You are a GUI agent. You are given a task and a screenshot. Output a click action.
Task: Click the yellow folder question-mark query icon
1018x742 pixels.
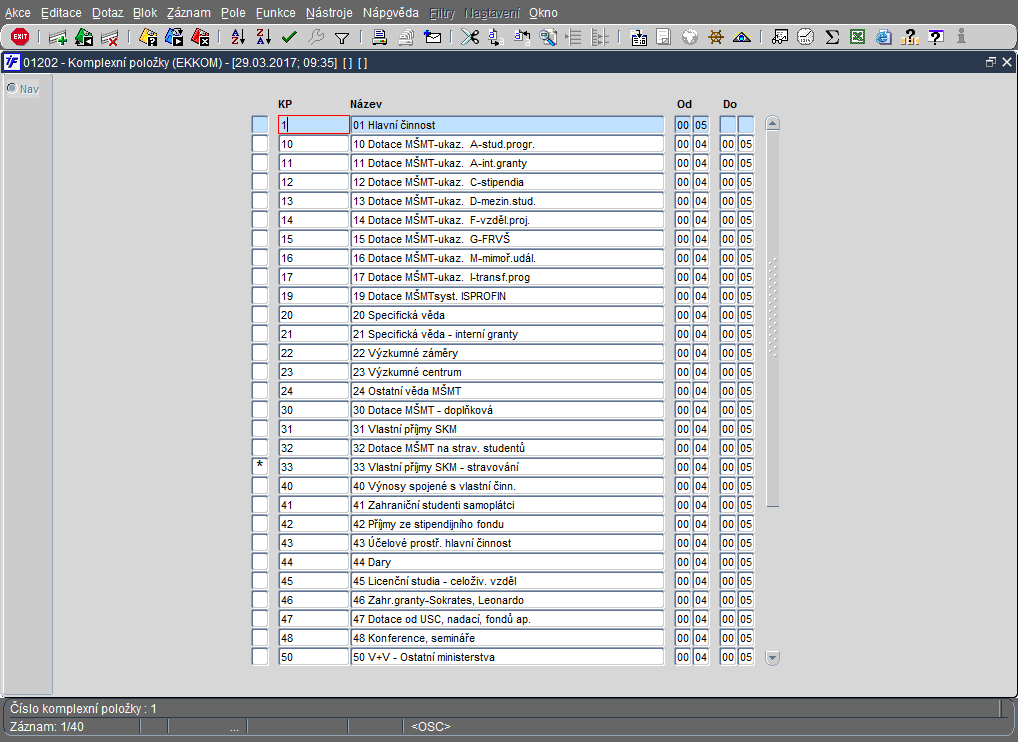coord(148,38)
